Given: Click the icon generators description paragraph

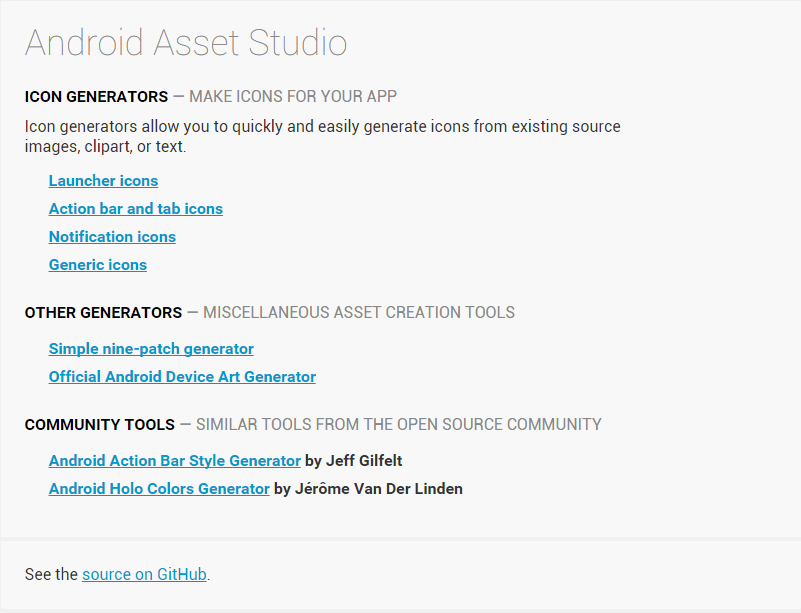Looking at the screenshot, I should click(322, 136).
